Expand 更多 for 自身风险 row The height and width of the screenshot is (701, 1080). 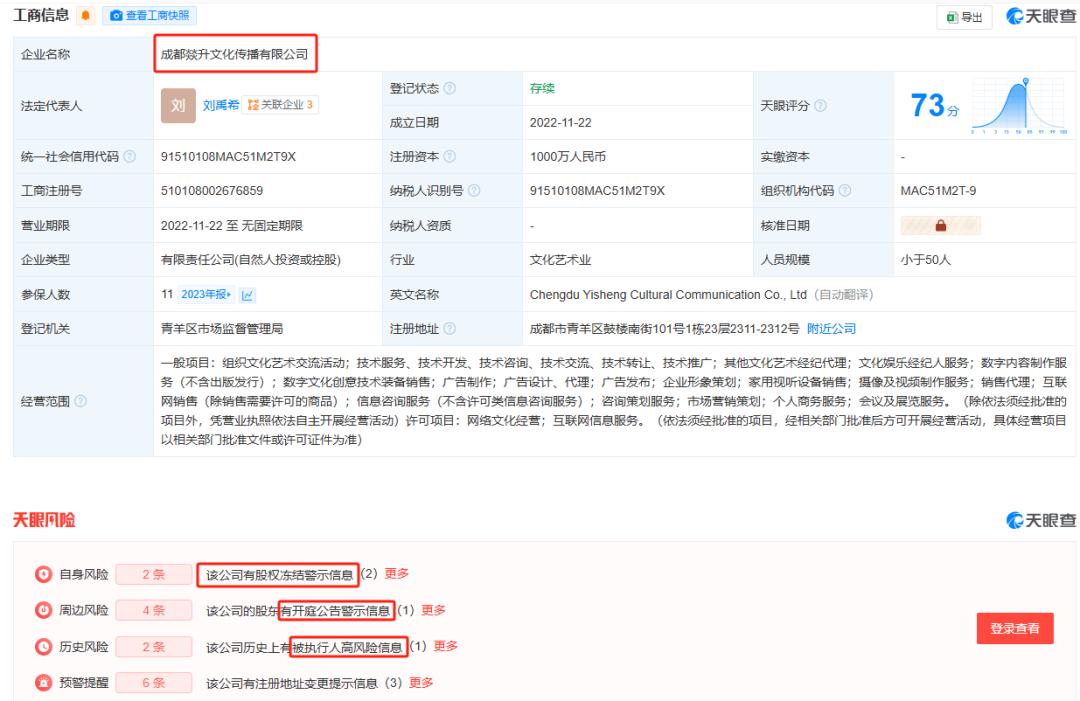pos(397,573)
